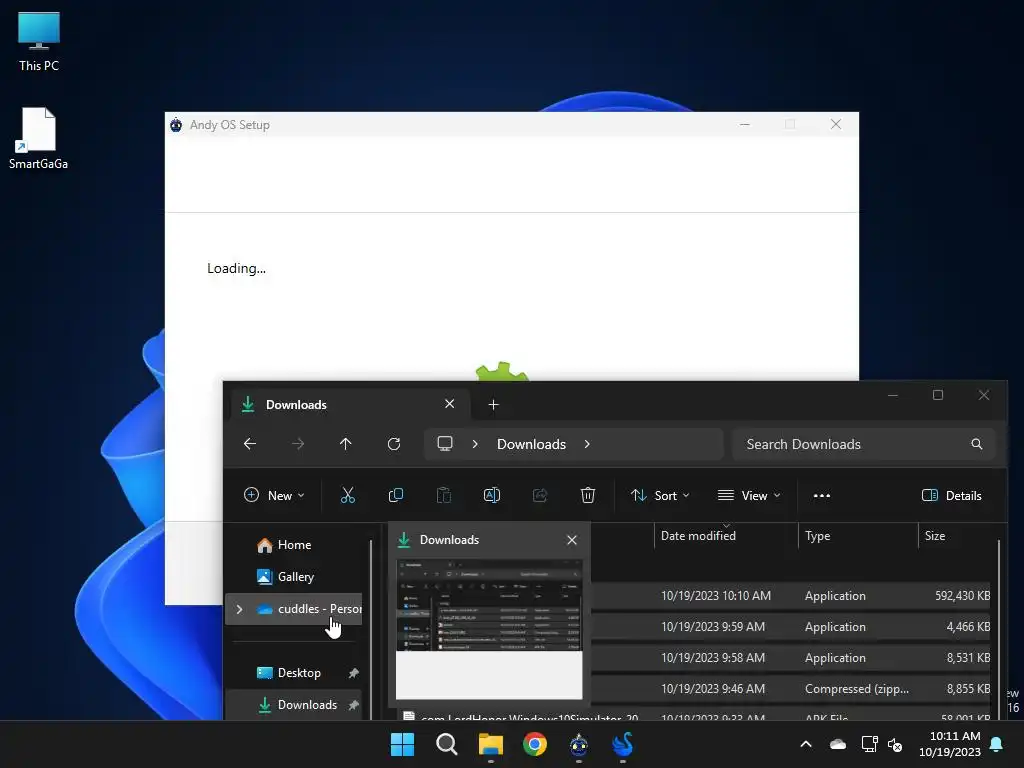Open the View dropdown
This screenshot has width=1024, height=768.
coord(749,496)
